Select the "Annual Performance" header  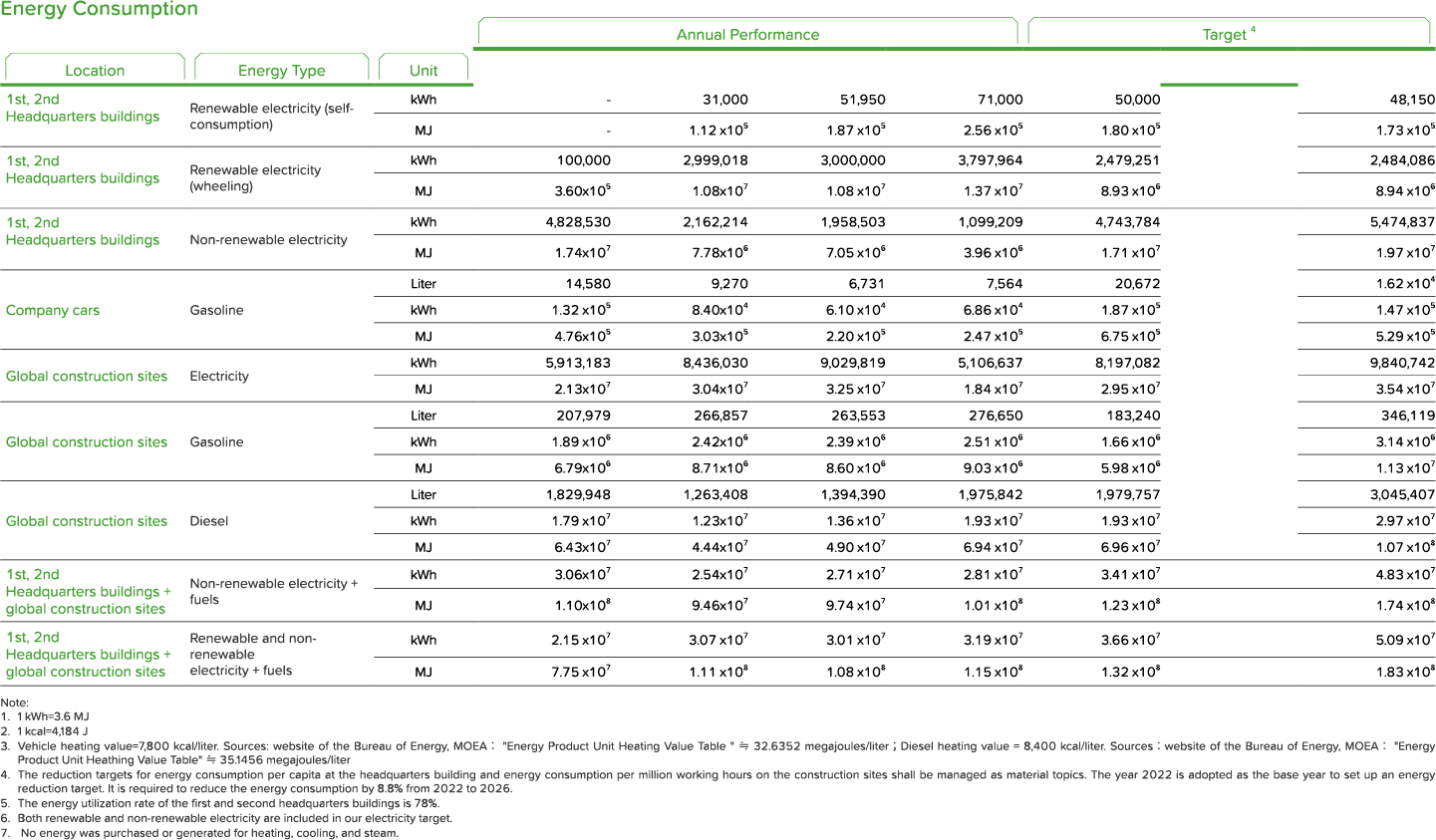(747, 34)
